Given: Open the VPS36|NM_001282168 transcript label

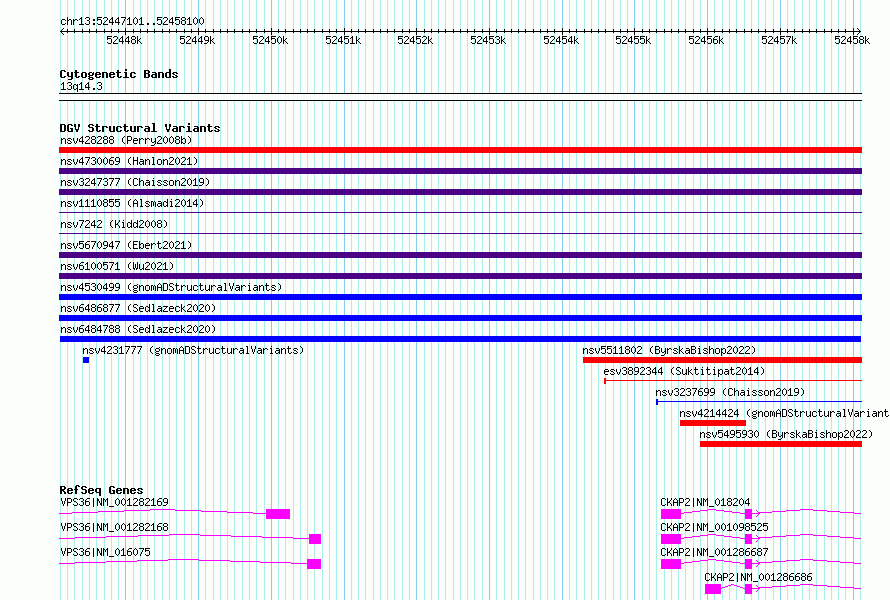Looking at the screenshot, I should (114, 527).
